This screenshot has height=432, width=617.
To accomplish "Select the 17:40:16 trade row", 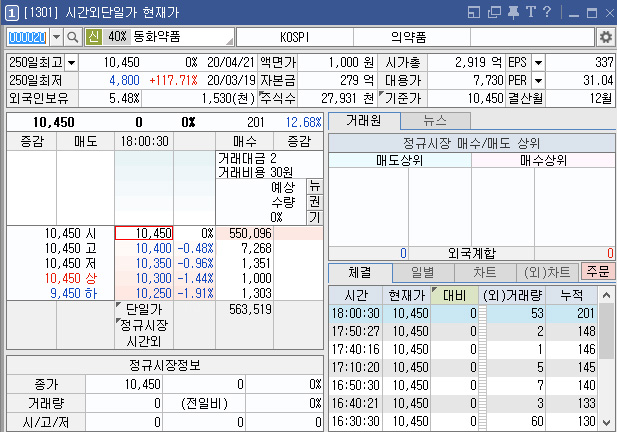I will 464,349.
